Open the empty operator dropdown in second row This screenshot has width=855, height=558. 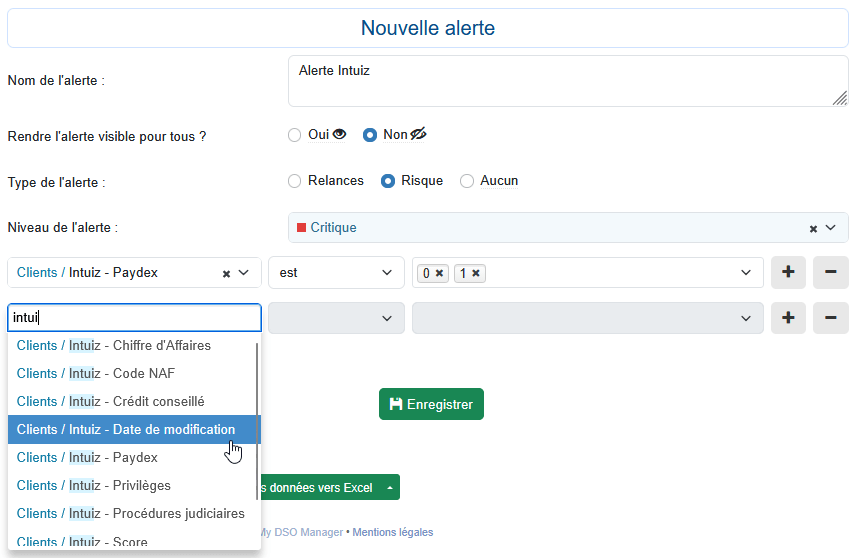[336, 318]
